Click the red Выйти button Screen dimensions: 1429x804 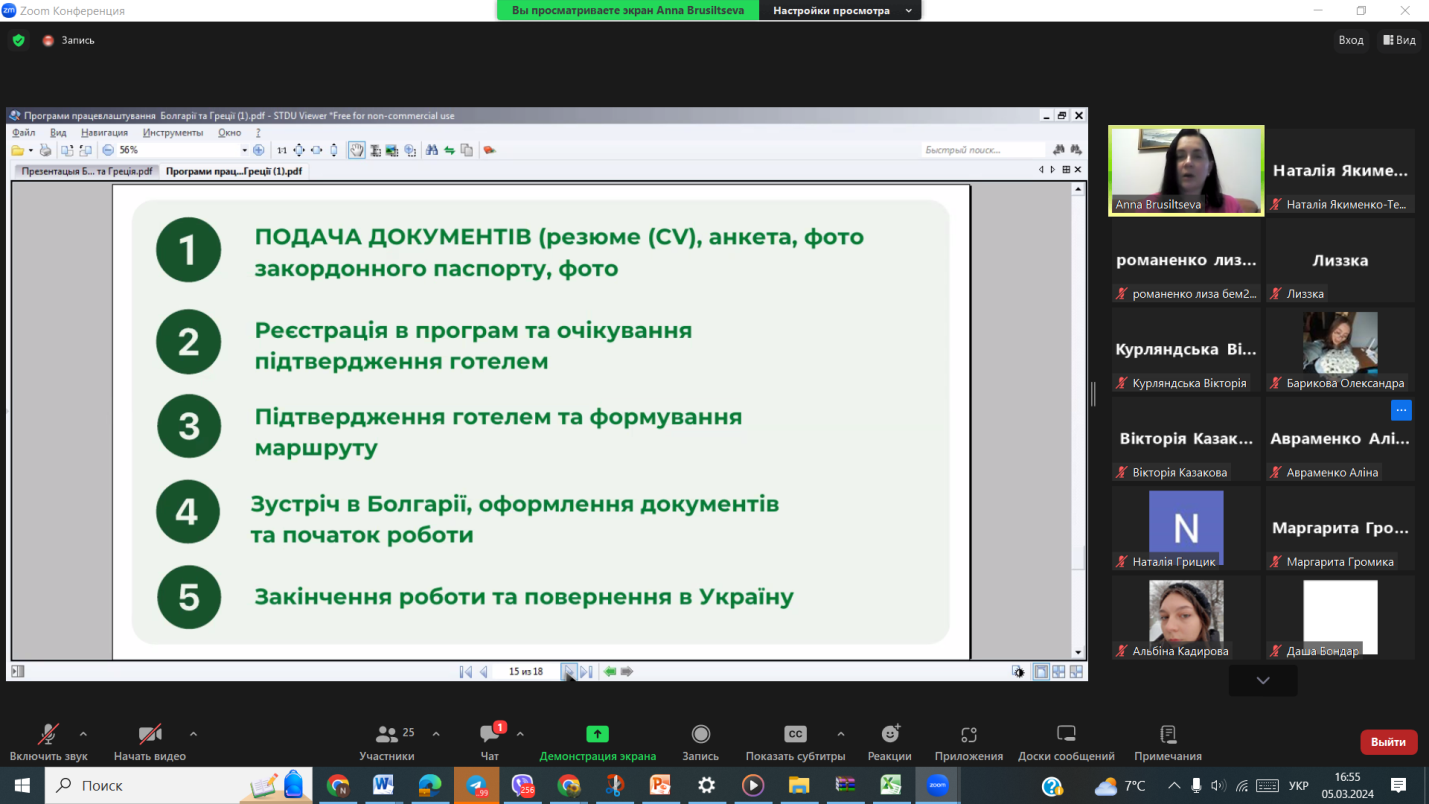pyautogui.click(x=1388, y=742)
